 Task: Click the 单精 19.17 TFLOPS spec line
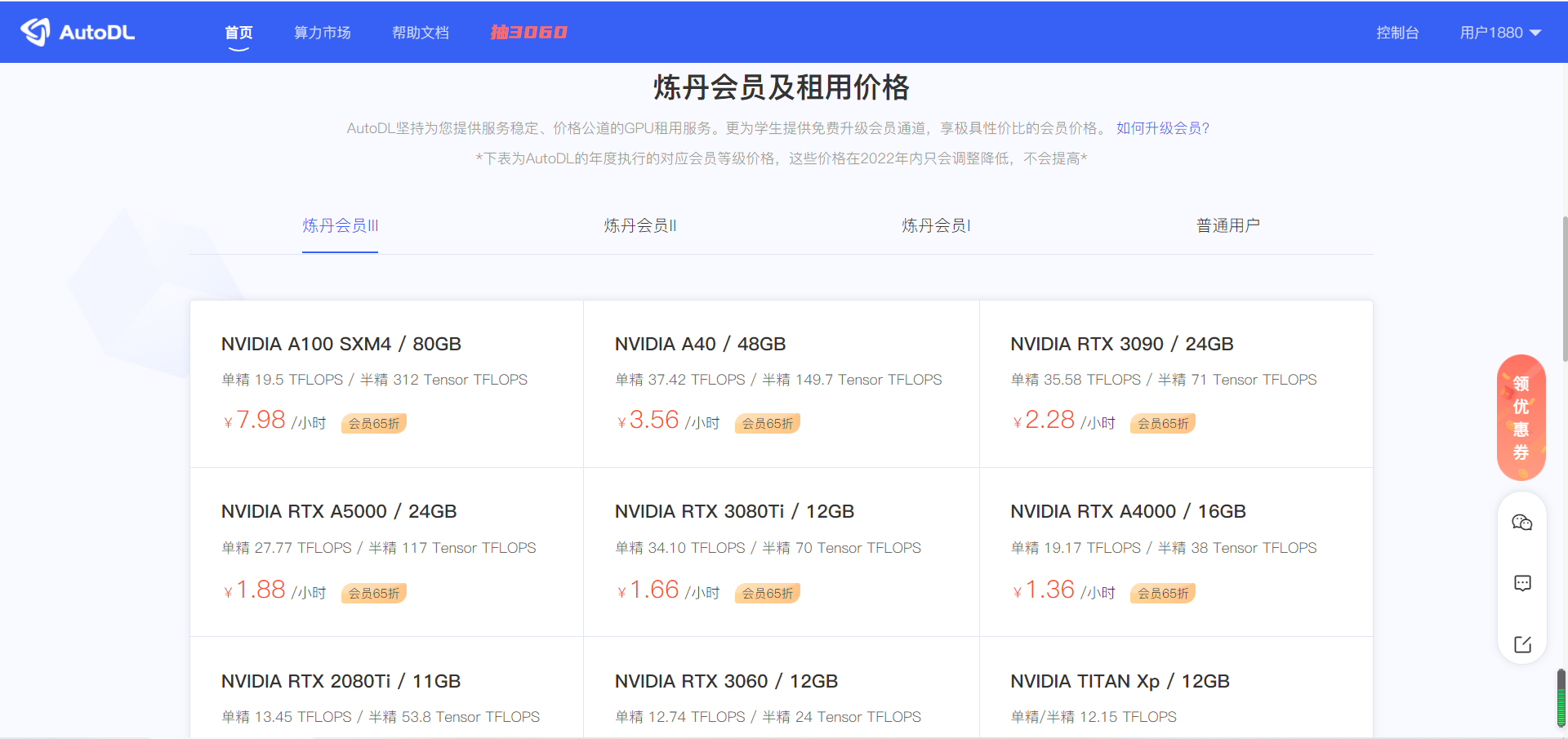pyautogui.click(x=1164, y=548)
